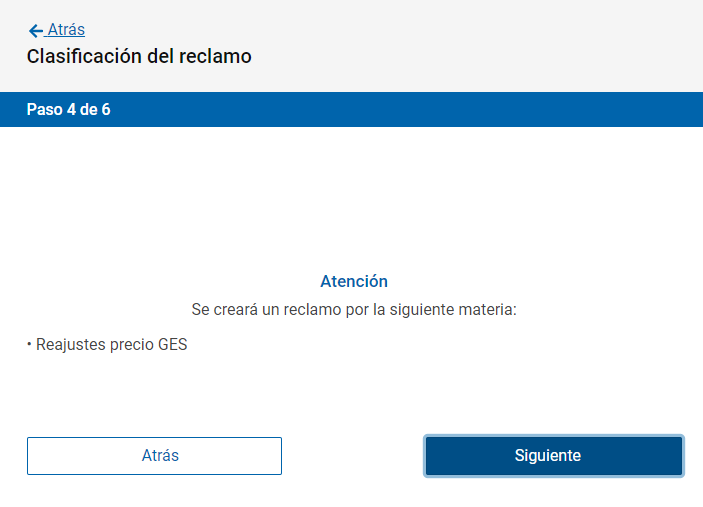Click the word 'Reajustes' in the list
The width and height of the screenshot is (703, 507).
pos(69,346)
